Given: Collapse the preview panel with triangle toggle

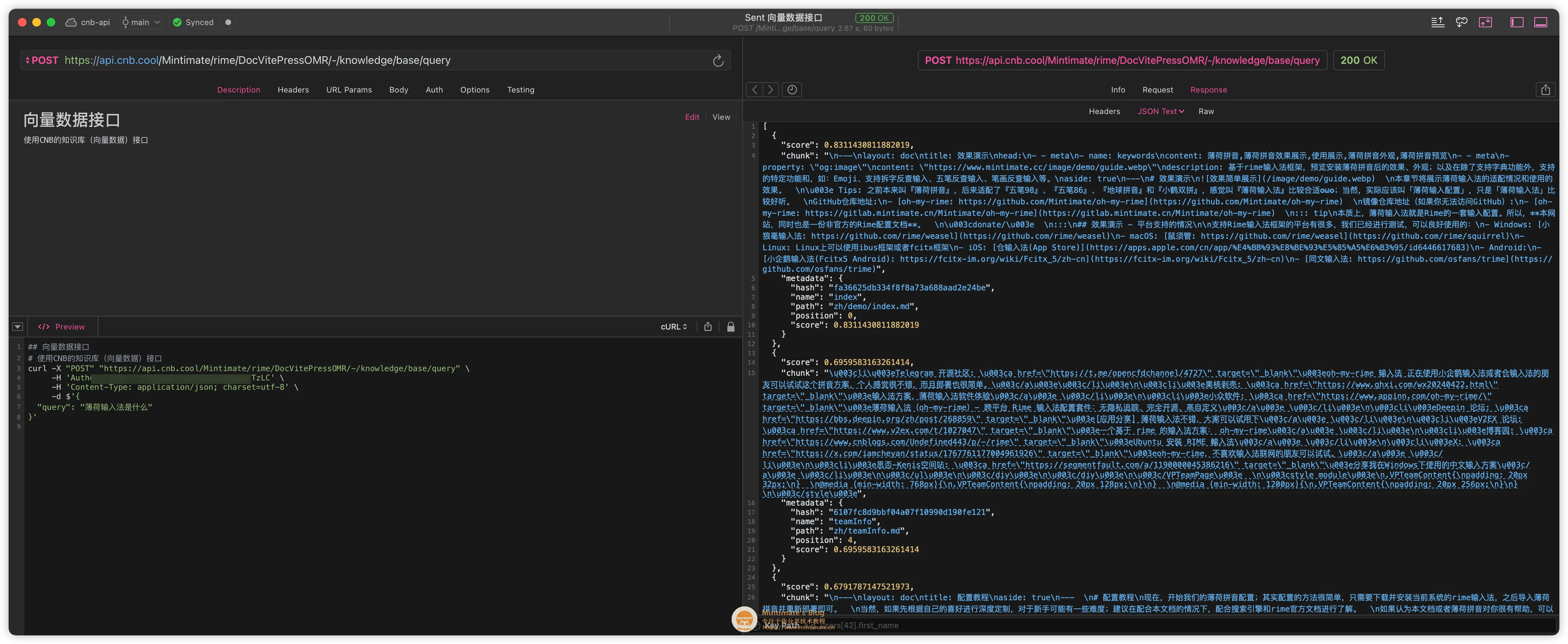Looking at the screenshot, I should coord(18,327).
